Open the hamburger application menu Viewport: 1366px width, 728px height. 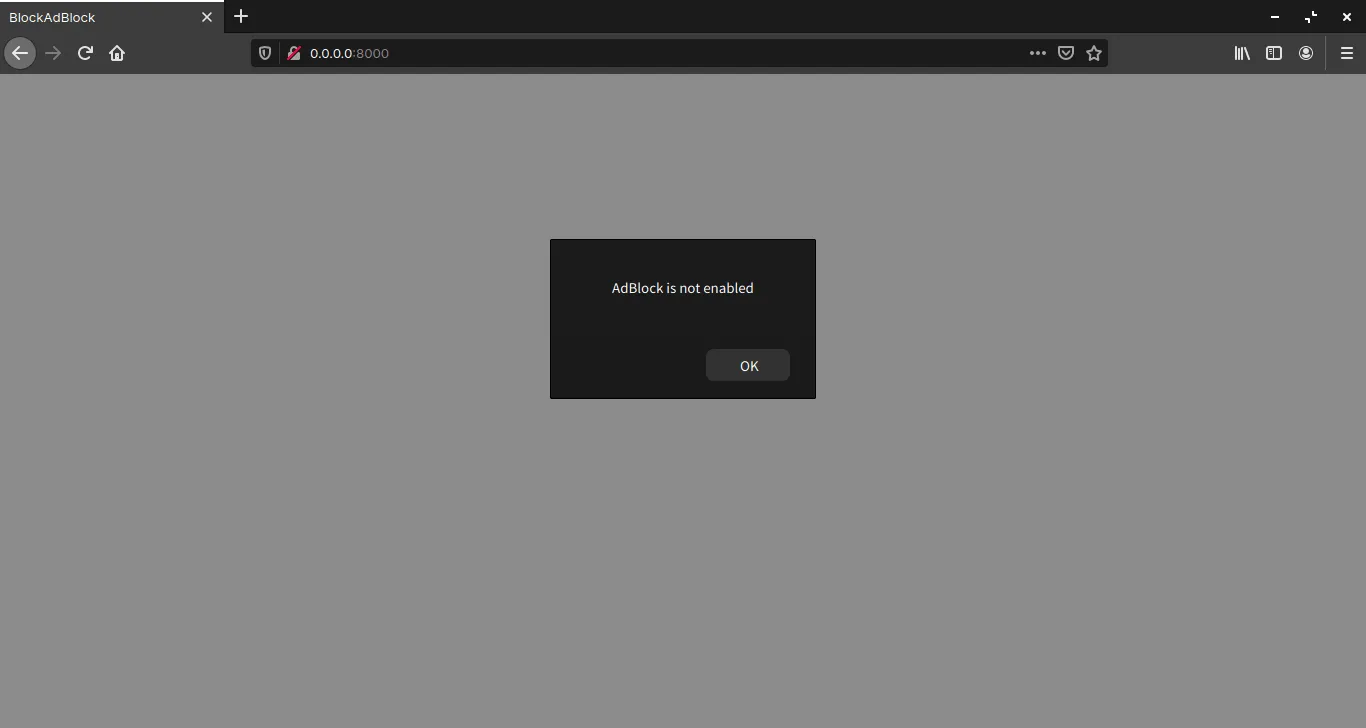(1347, 53)
